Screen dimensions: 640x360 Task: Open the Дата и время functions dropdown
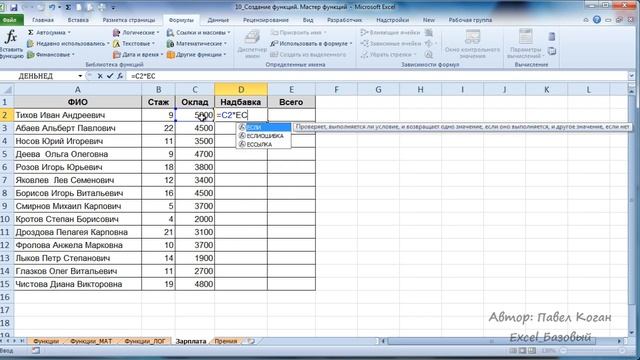162,54
